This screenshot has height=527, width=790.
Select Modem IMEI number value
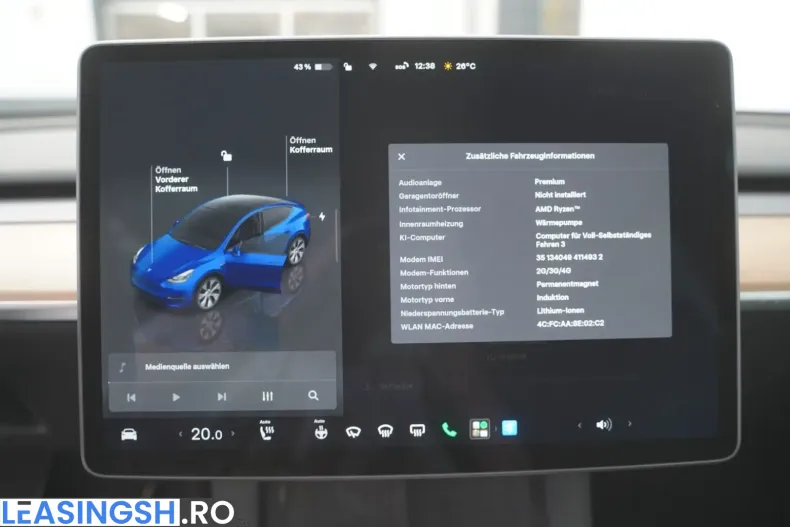[x=569, y=257]
